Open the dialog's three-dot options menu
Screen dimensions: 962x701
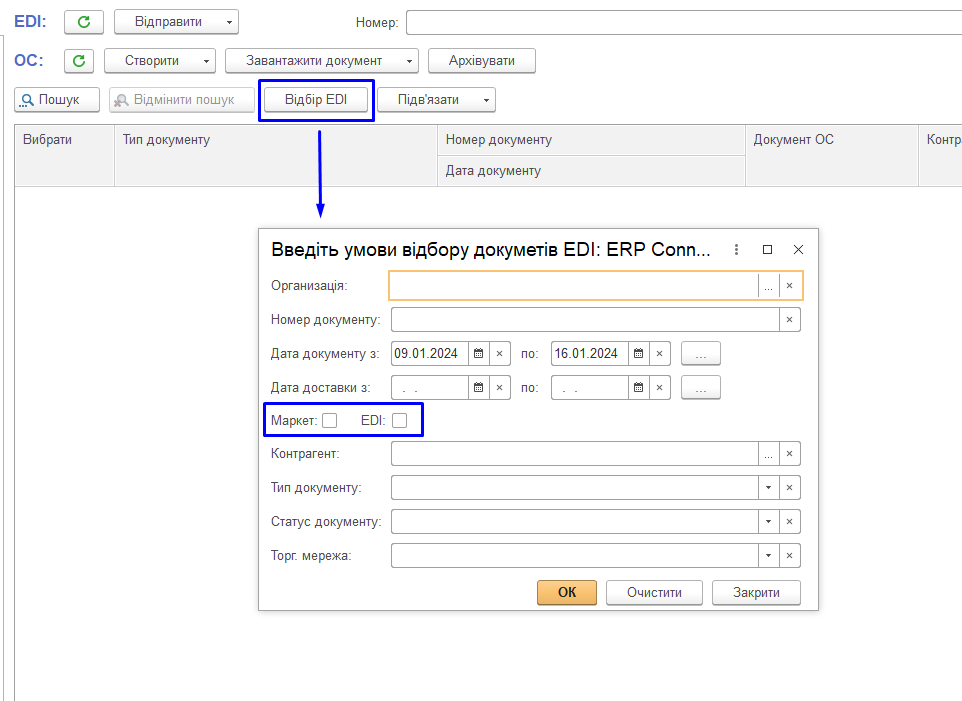(x=737, y=250)
